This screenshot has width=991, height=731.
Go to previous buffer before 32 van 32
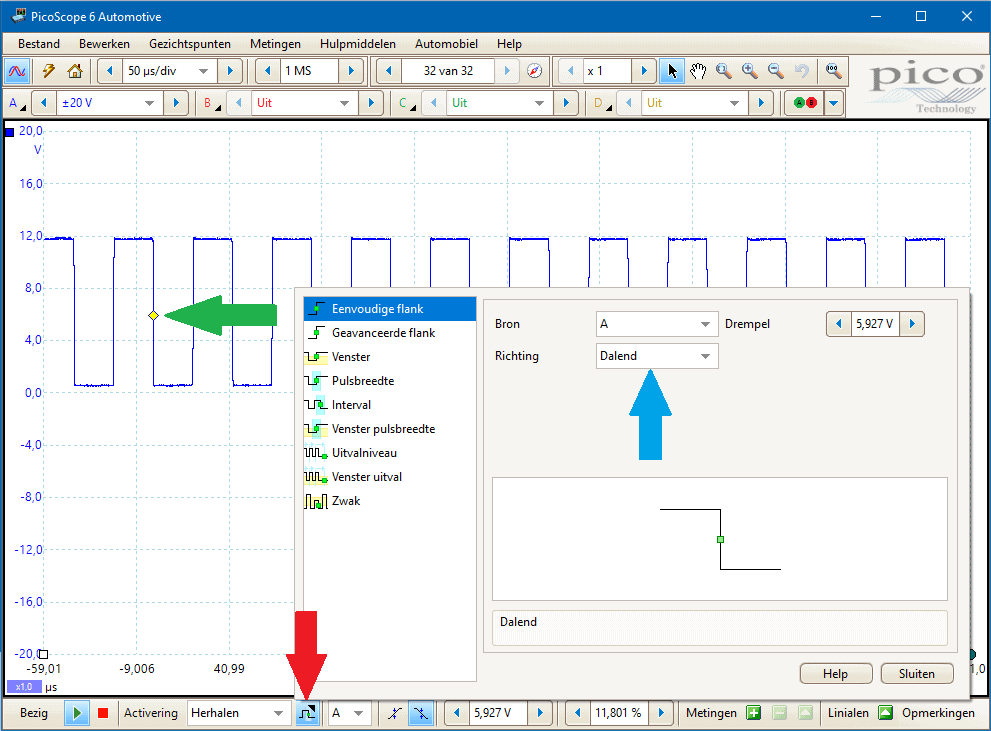(x=389, y=71)
